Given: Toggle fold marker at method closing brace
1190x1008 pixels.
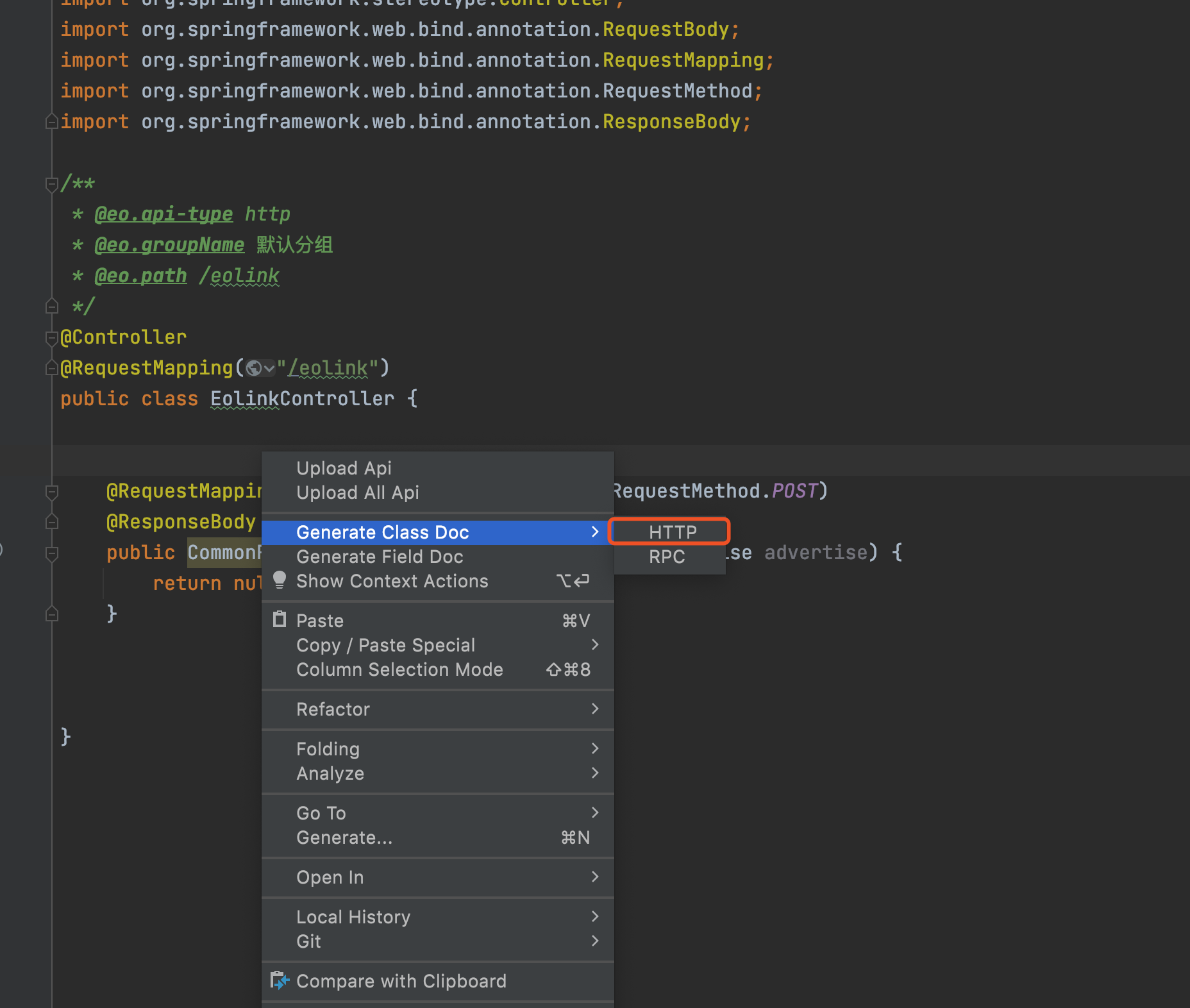Looking at the screenshot, I should pos(52,614).
